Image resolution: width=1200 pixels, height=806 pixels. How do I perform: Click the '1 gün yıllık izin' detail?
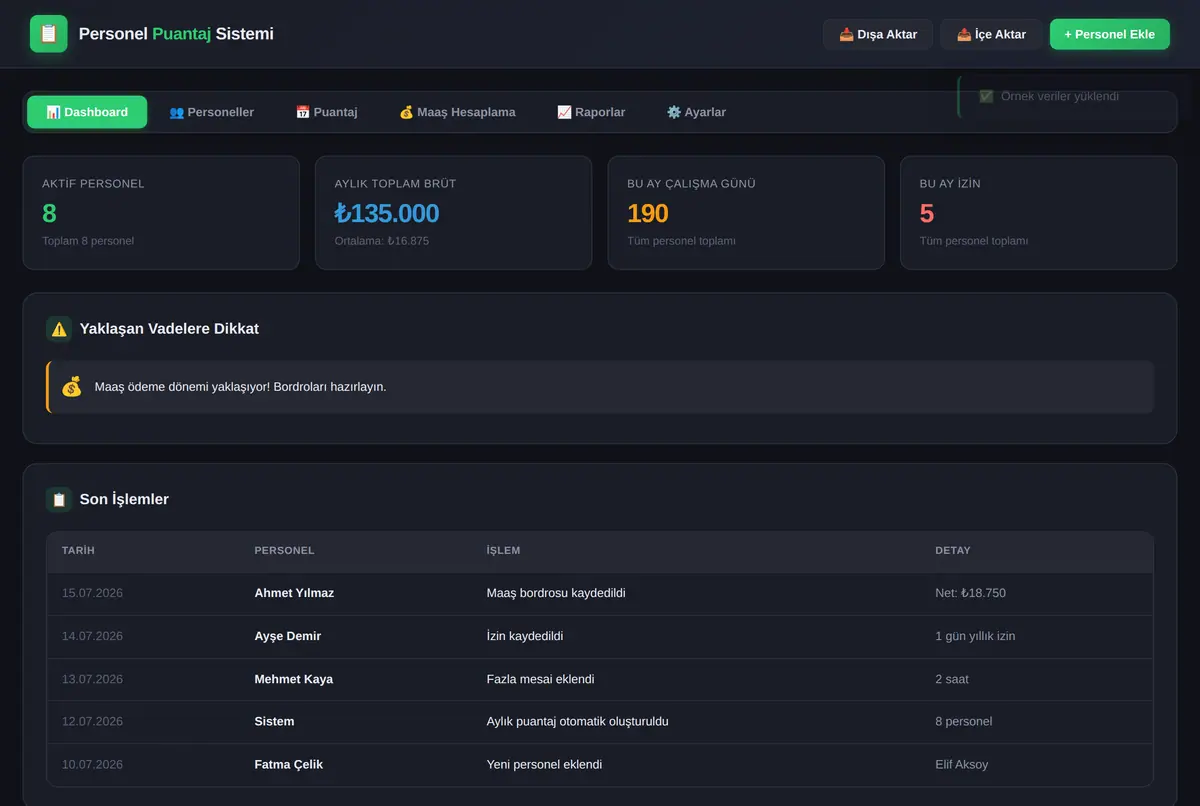[x=975, y=636]
